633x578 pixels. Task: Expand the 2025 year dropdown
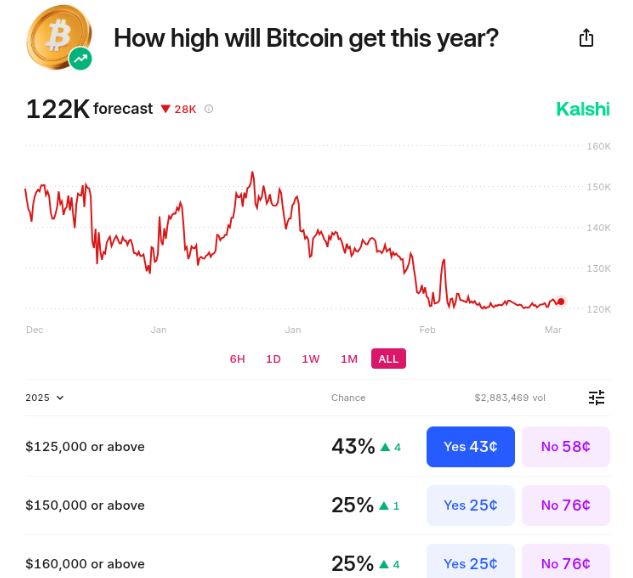pyautogui.click(x=45, y=398)
